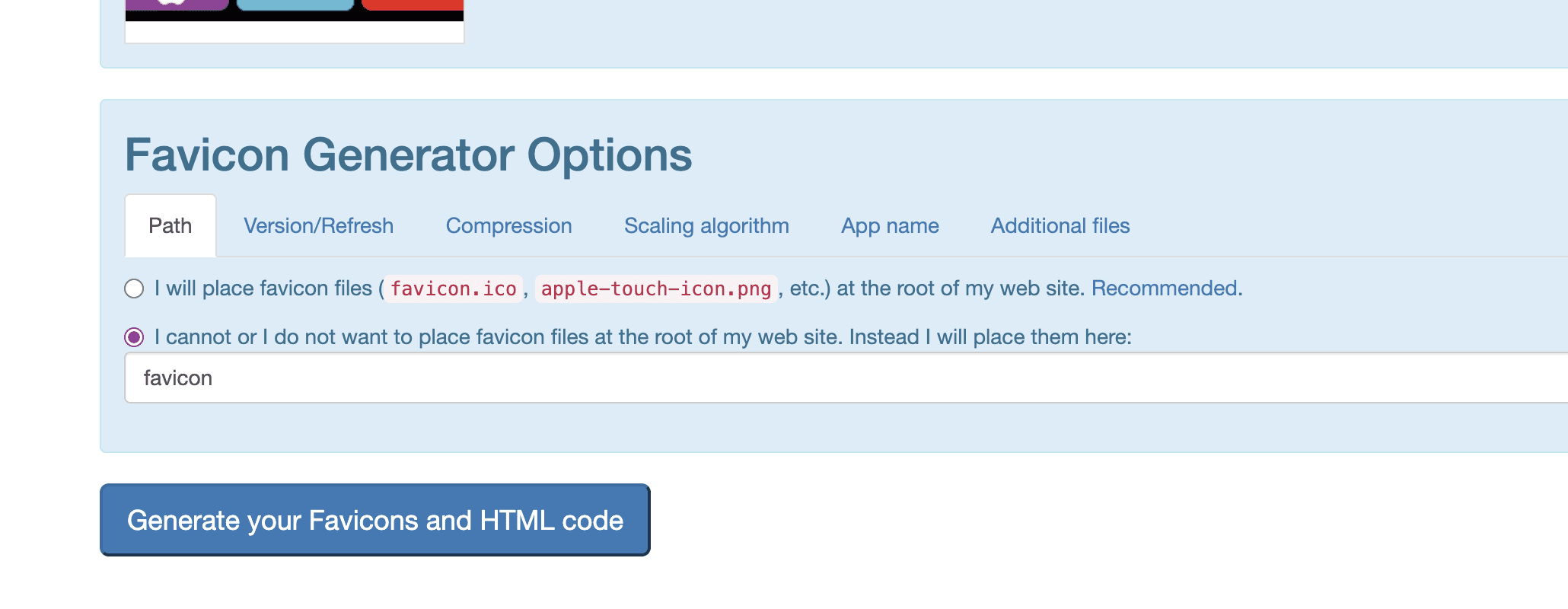The height and width of the screenshot is (609, 1568).
Task: Select the custom favicon location radio button
Action: click(x=134, y=337)
